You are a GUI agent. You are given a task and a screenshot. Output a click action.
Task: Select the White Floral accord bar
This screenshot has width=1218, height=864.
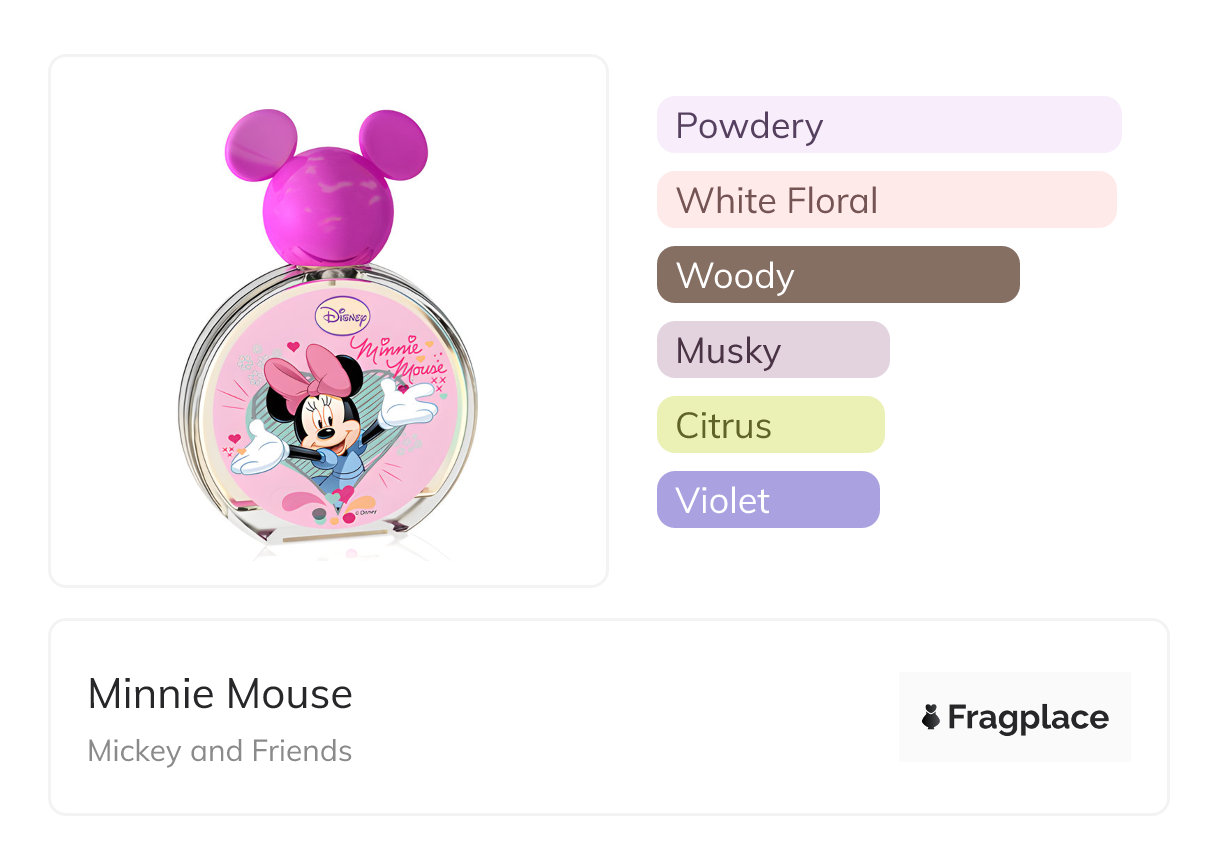coord(886,200)
